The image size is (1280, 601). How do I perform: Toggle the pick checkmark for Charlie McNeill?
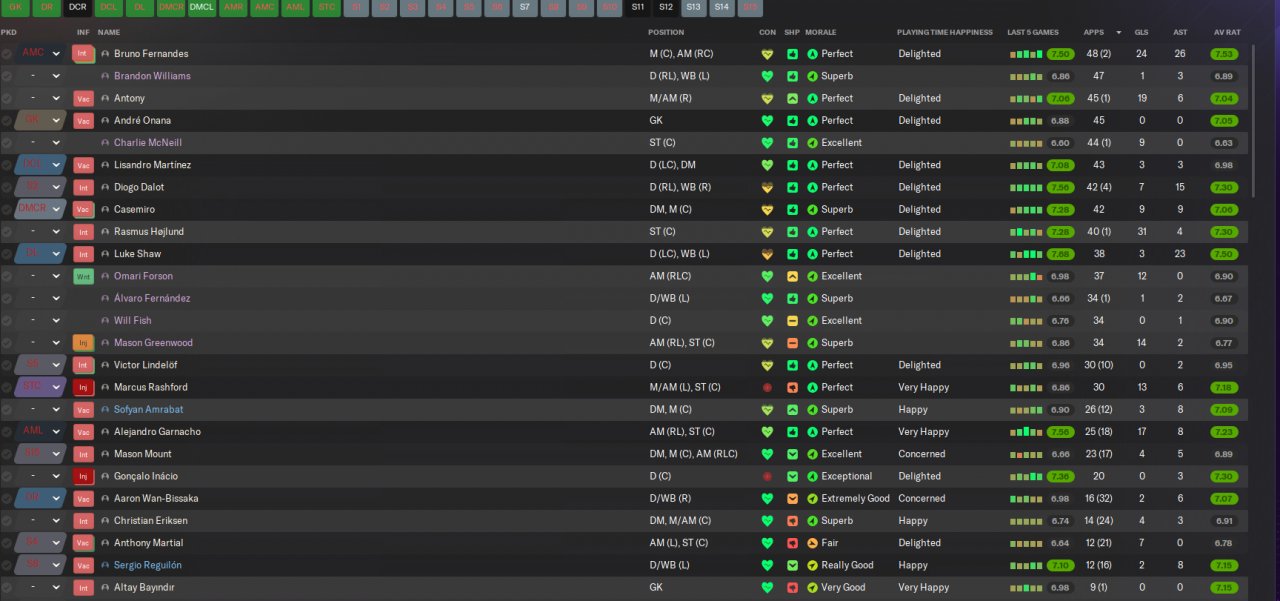tap(7, 143)
